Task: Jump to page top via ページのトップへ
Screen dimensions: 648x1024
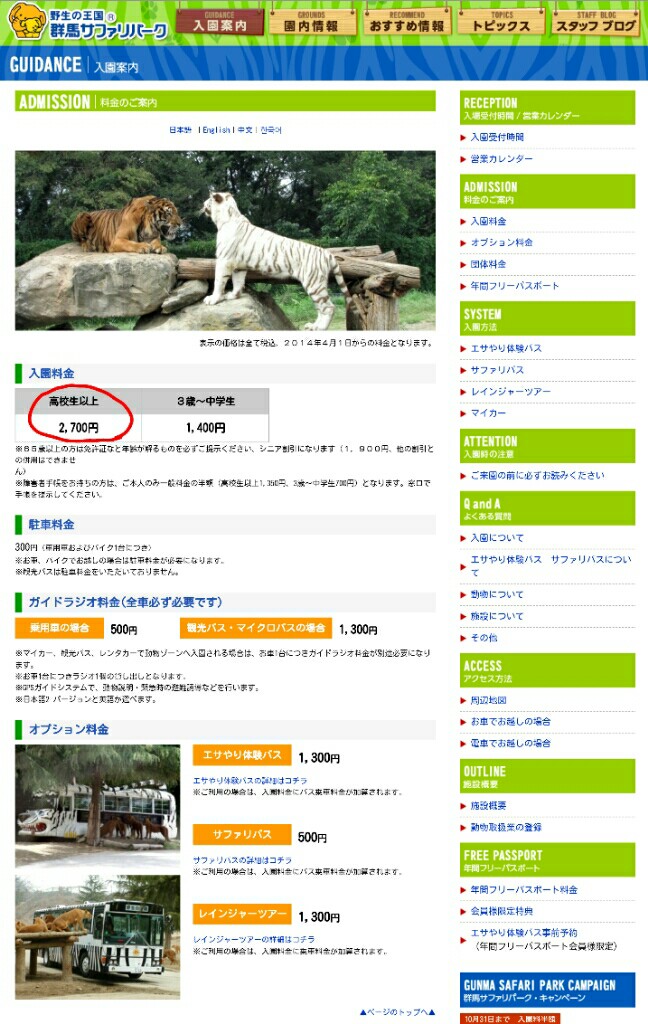Action: (x=397, y=1012)
